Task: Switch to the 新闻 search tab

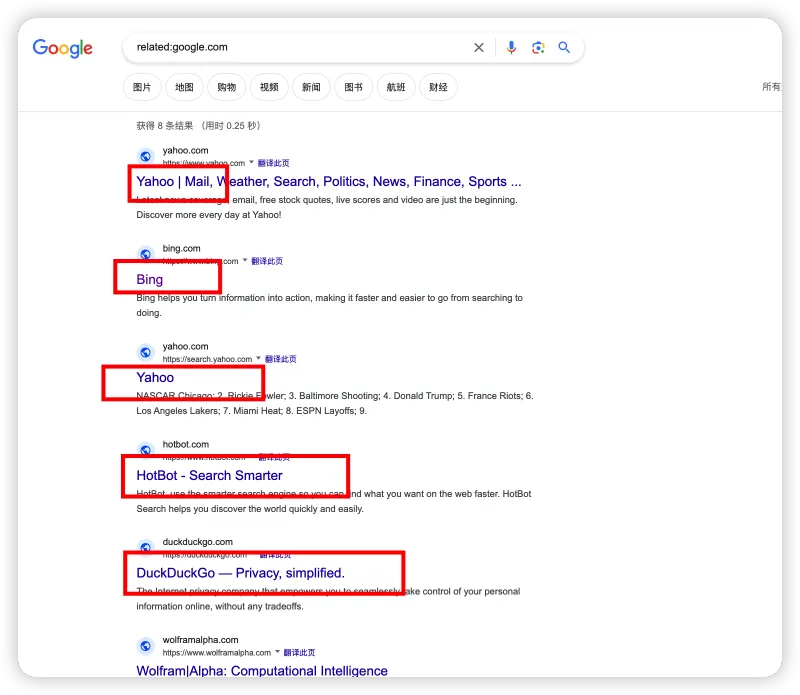Action: click(x=311, y=87)
